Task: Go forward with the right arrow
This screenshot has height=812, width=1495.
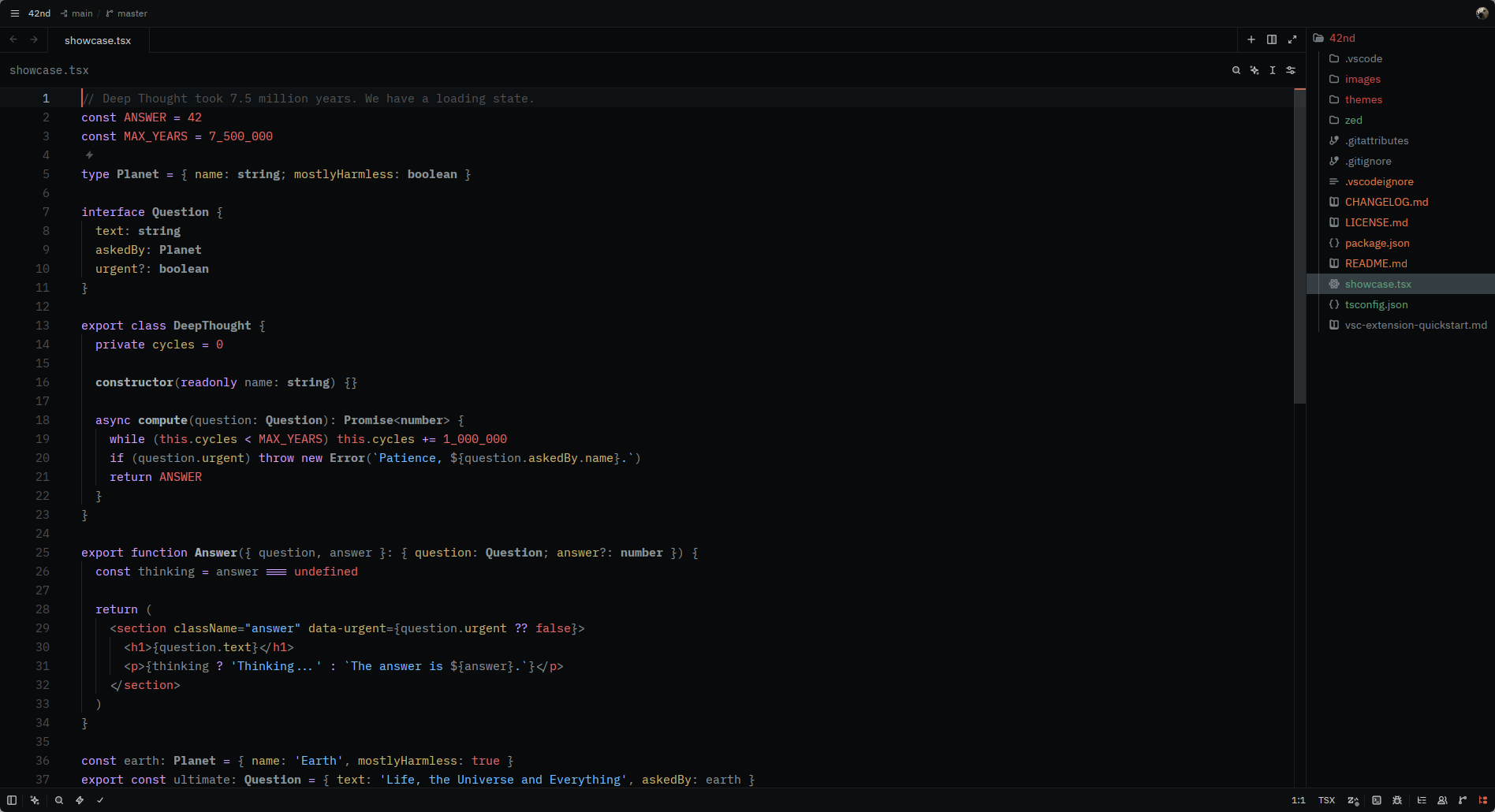Action: (x=34, y=39)
